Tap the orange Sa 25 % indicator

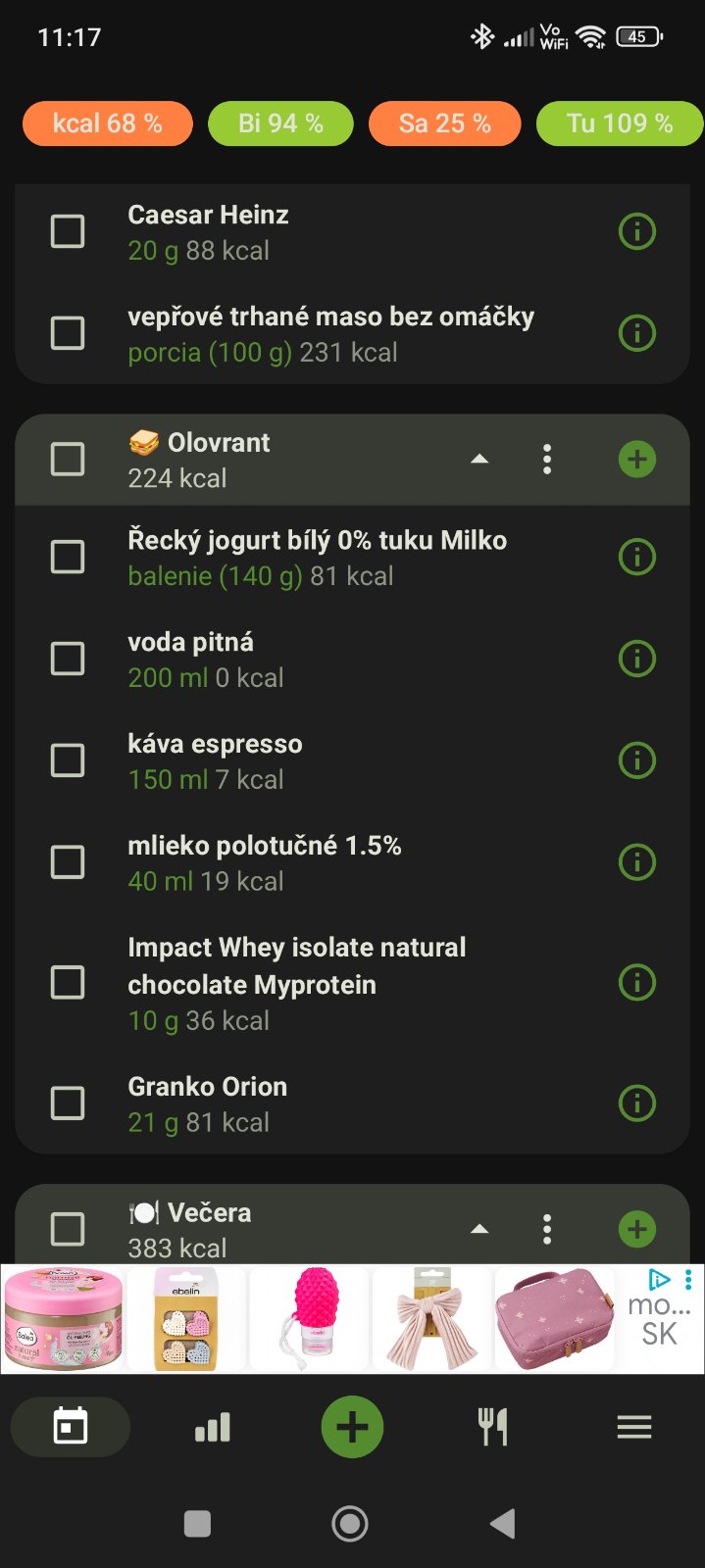coord(444,123)
